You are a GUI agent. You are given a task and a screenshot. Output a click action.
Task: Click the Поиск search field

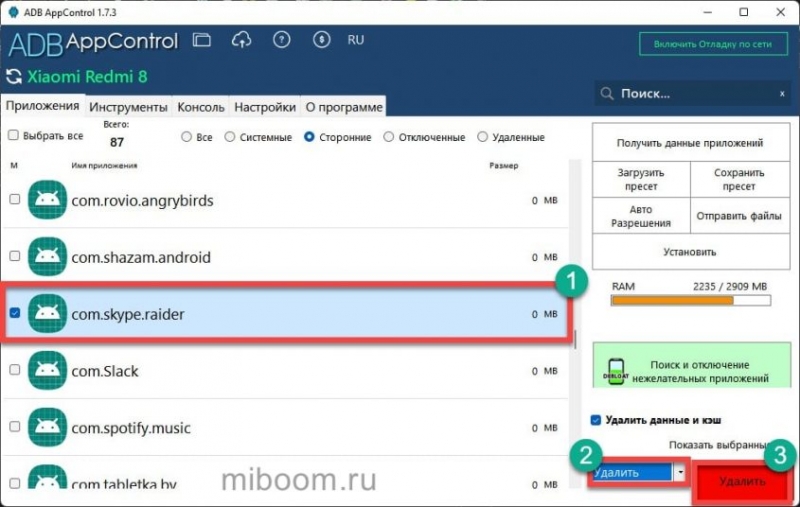[692, 94]
